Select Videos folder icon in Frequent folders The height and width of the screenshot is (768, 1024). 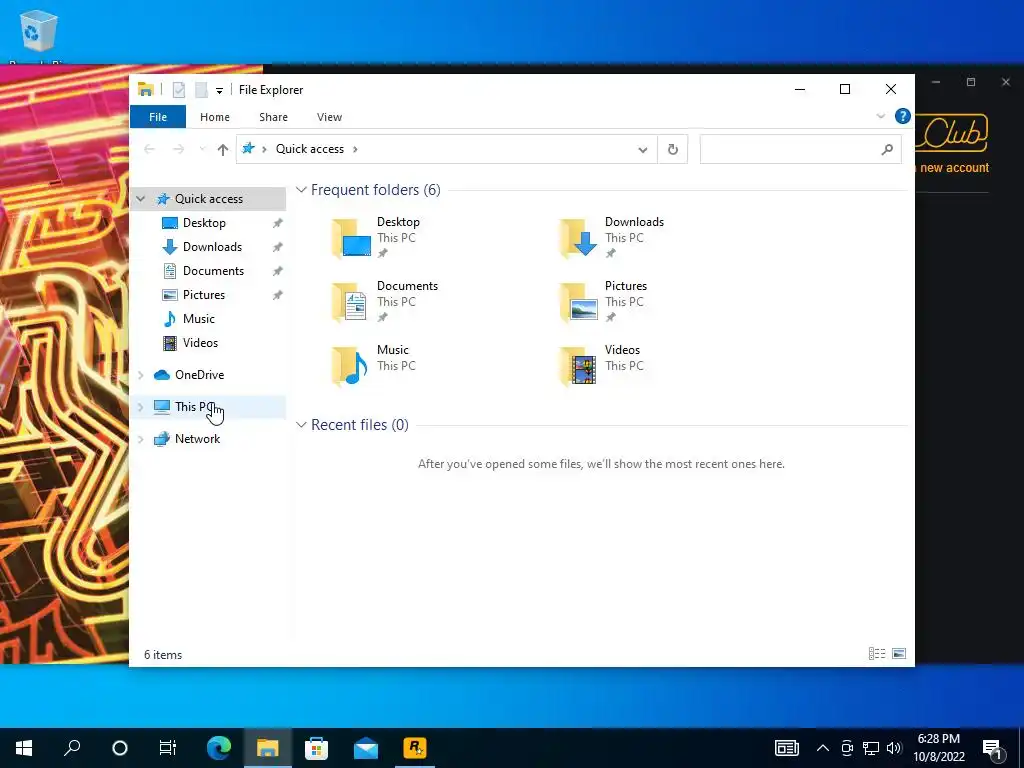(x=579, y=367)
